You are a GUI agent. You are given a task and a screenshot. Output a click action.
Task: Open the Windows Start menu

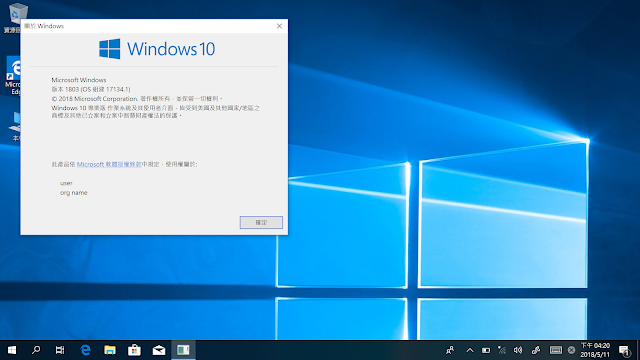coord(12,350)
